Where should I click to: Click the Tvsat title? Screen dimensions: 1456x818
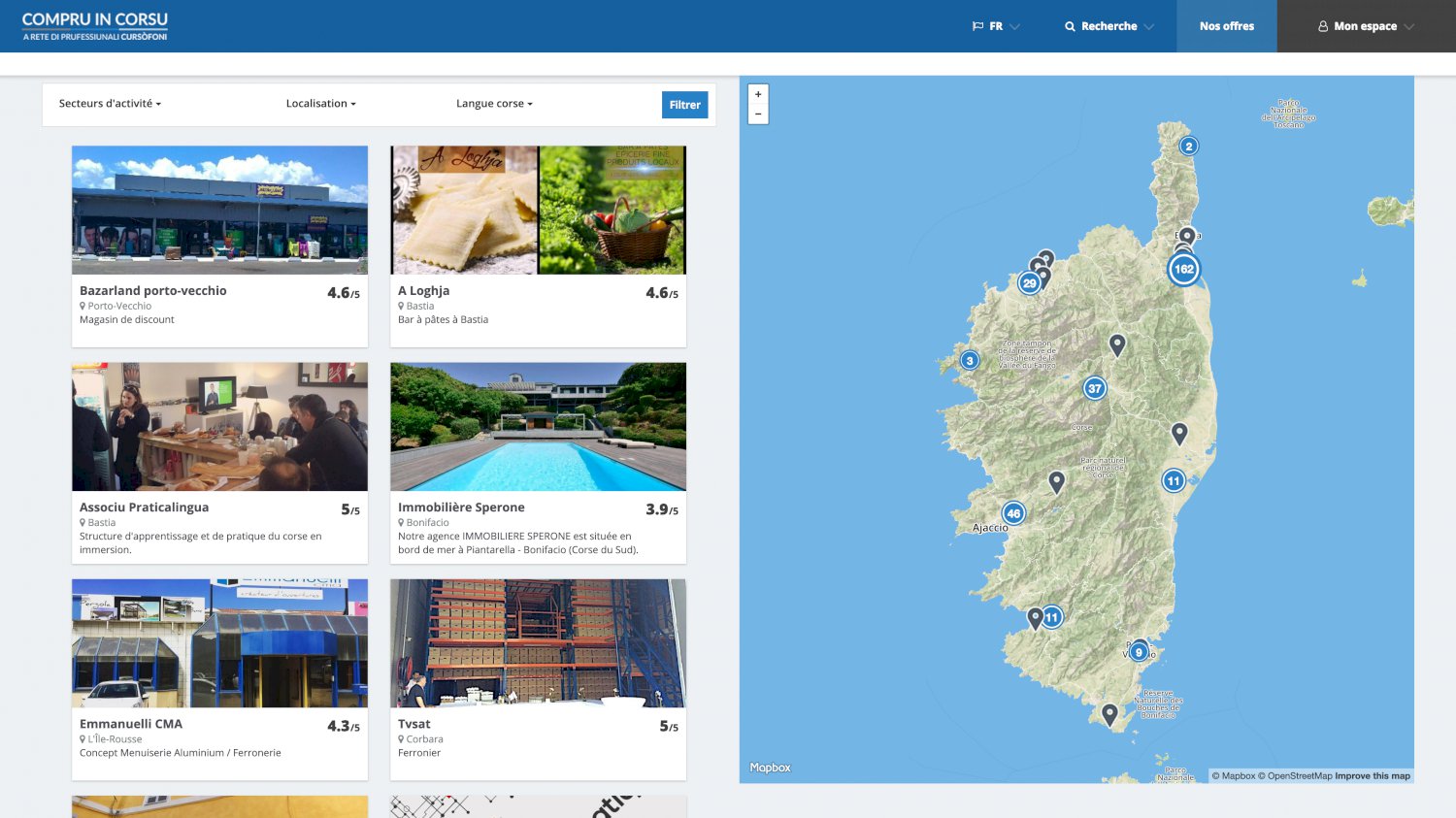click(414, 724)
